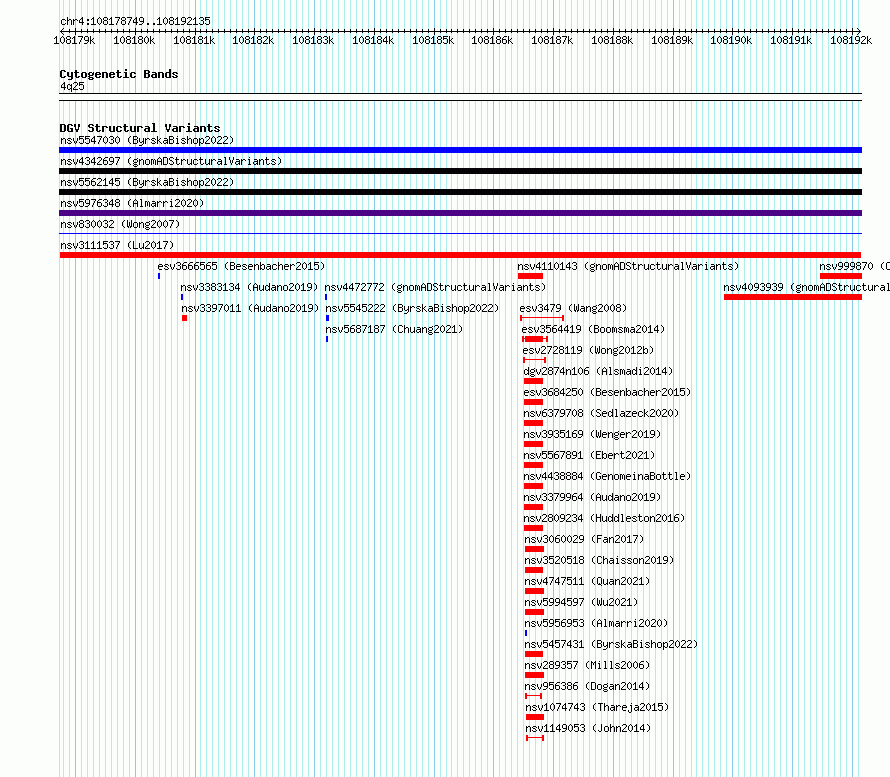Select red bar under nsv4093939

793,297
